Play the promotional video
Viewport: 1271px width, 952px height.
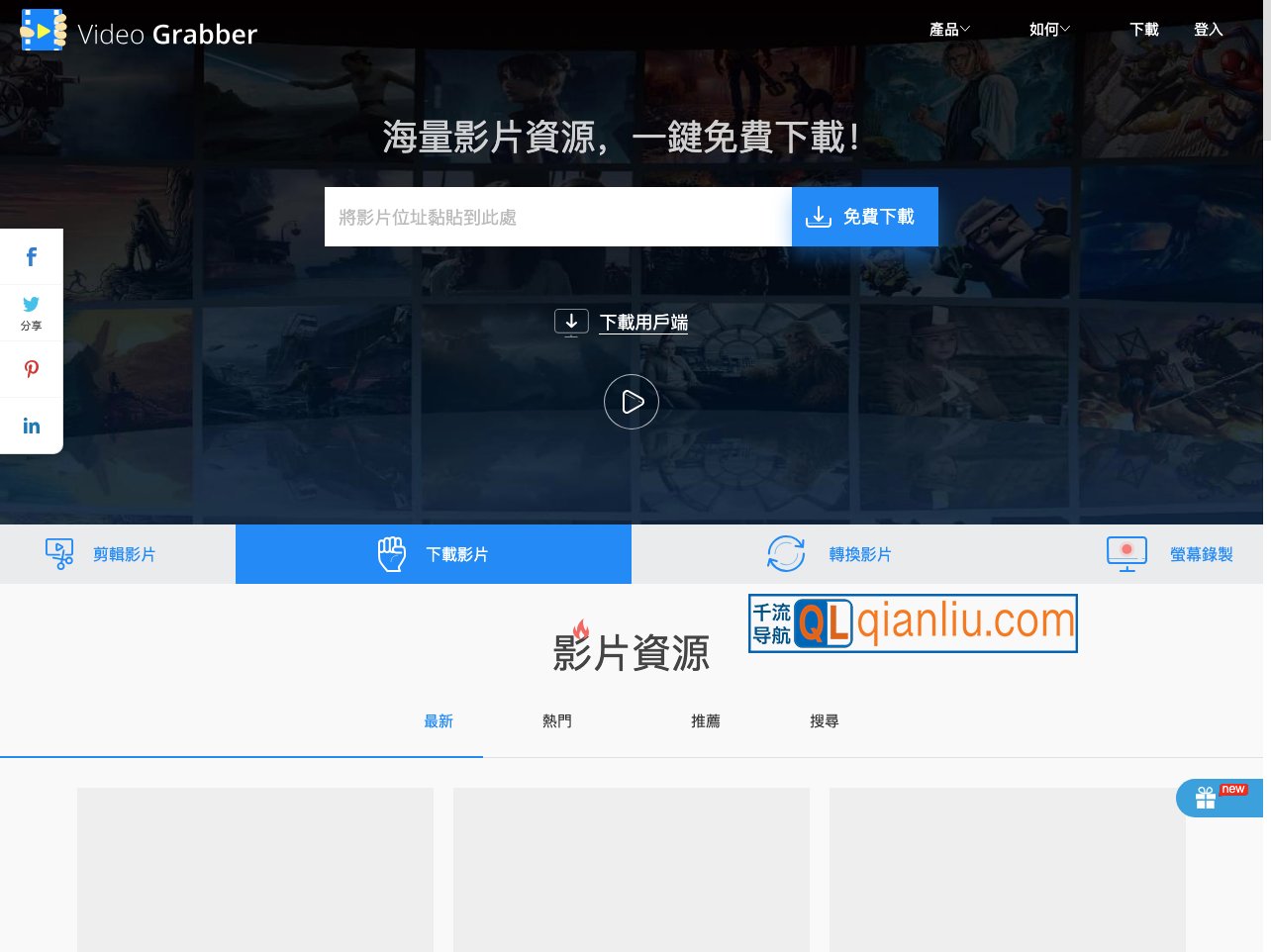tap(631, 402)
